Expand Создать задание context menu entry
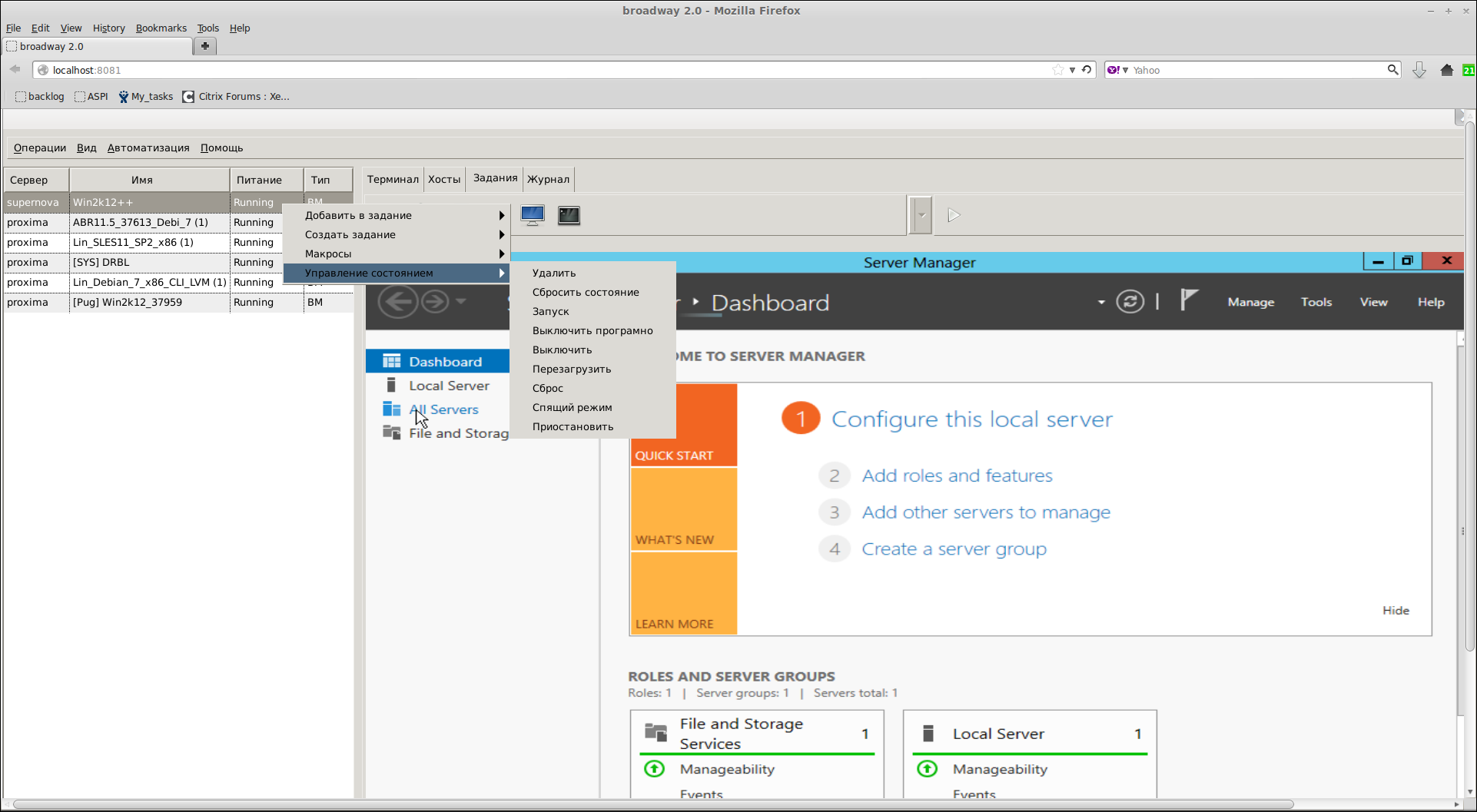This screenshot has width=1477, height=812. coord(397,234)
